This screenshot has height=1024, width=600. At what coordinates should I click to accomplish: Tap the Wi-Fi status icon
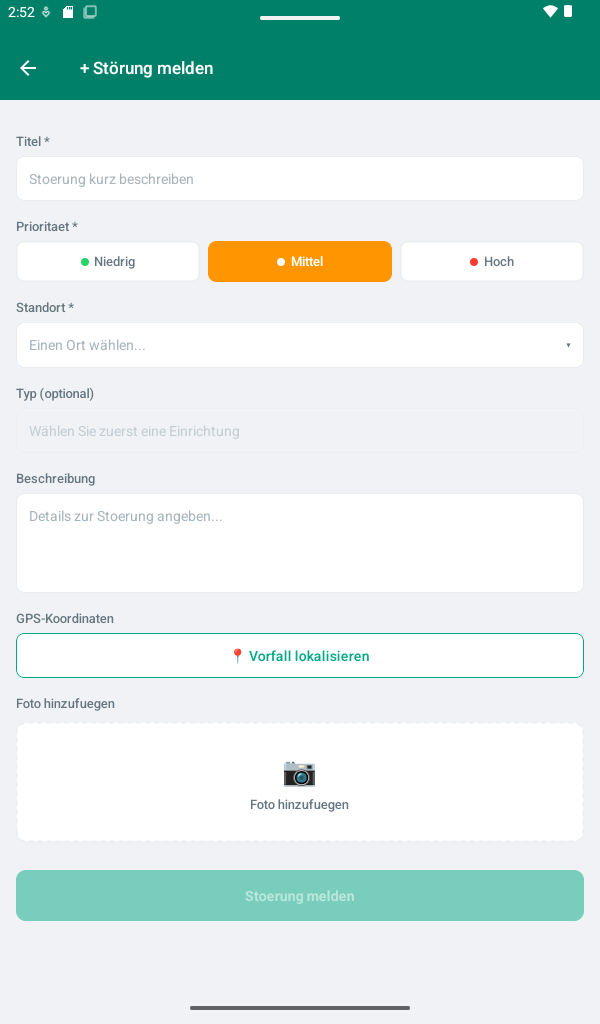[x=550, y=11]
